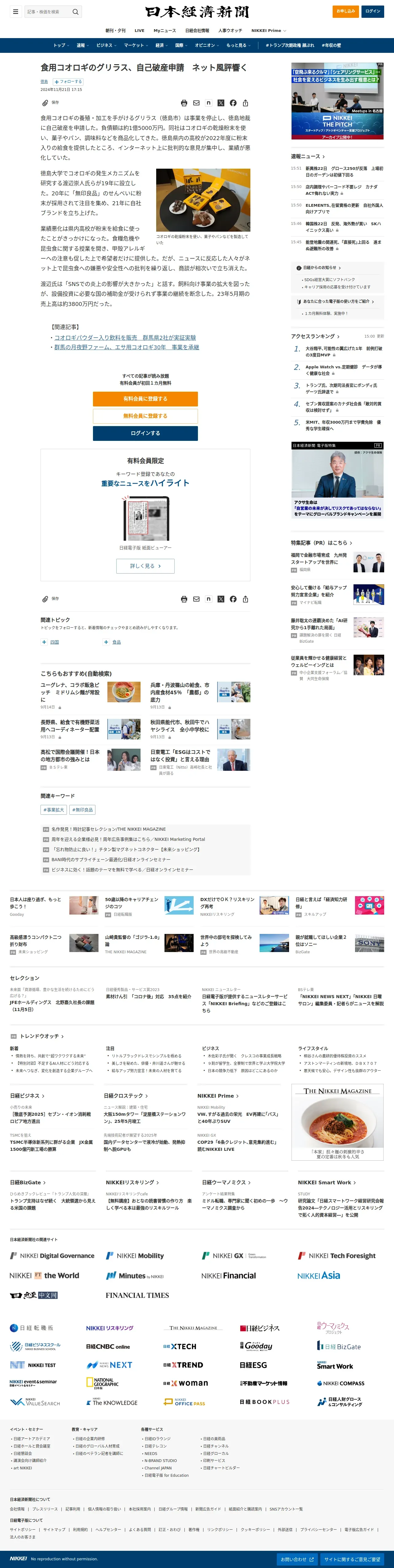394x1568 pixels.
Task: Open the cricket product article photo
Action: 203,200
